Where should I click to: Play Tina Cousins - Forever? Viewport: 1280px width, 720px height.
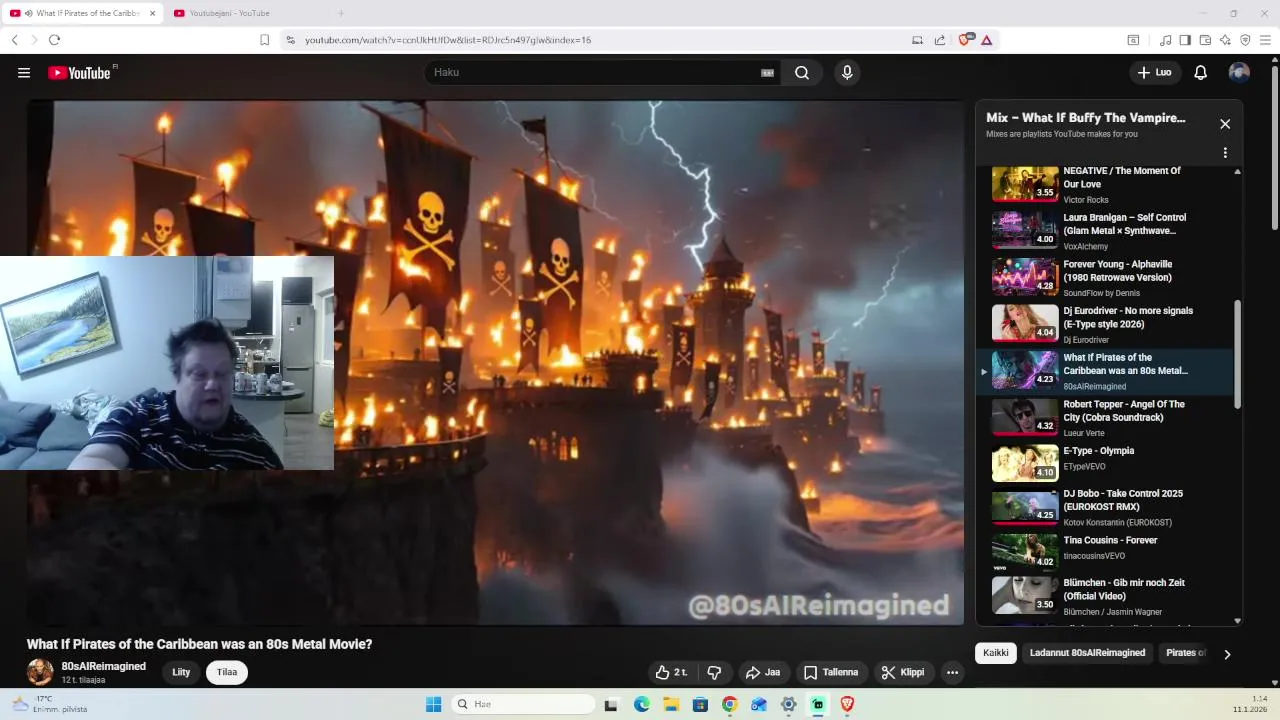(1105, 553)
